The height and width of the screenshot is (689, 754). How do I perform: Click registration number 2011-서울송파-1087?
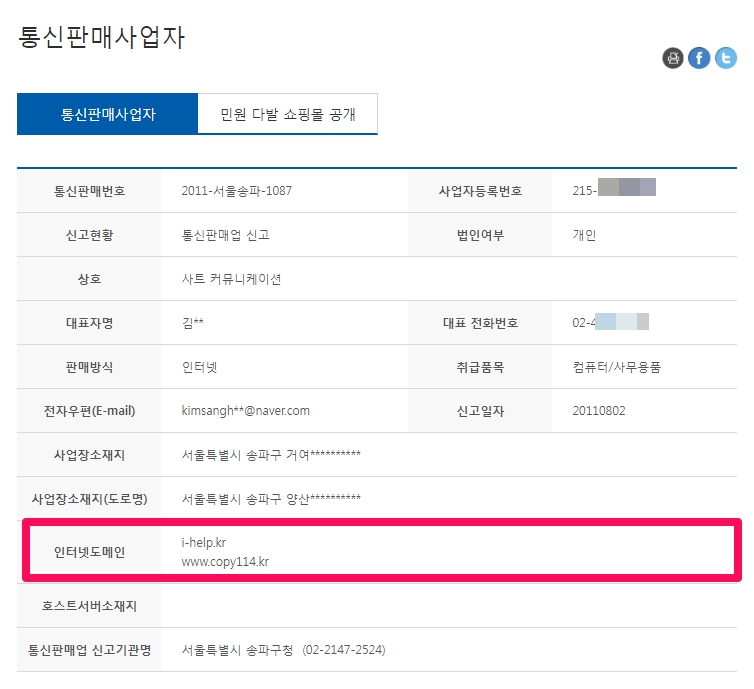237,191
